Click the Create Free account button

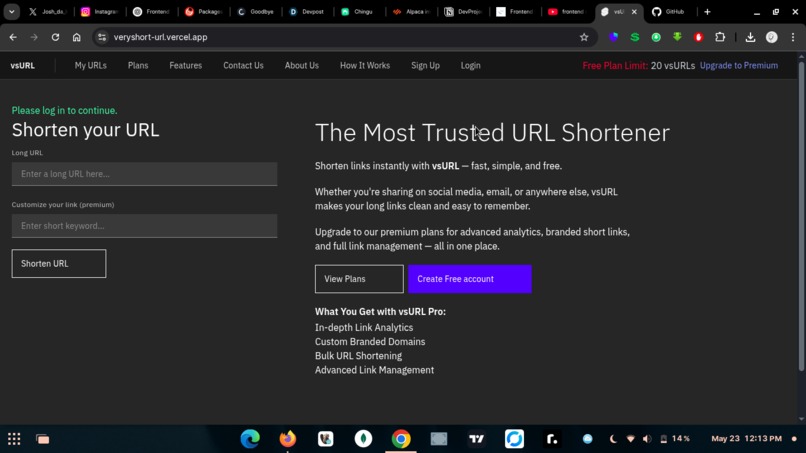470,279
